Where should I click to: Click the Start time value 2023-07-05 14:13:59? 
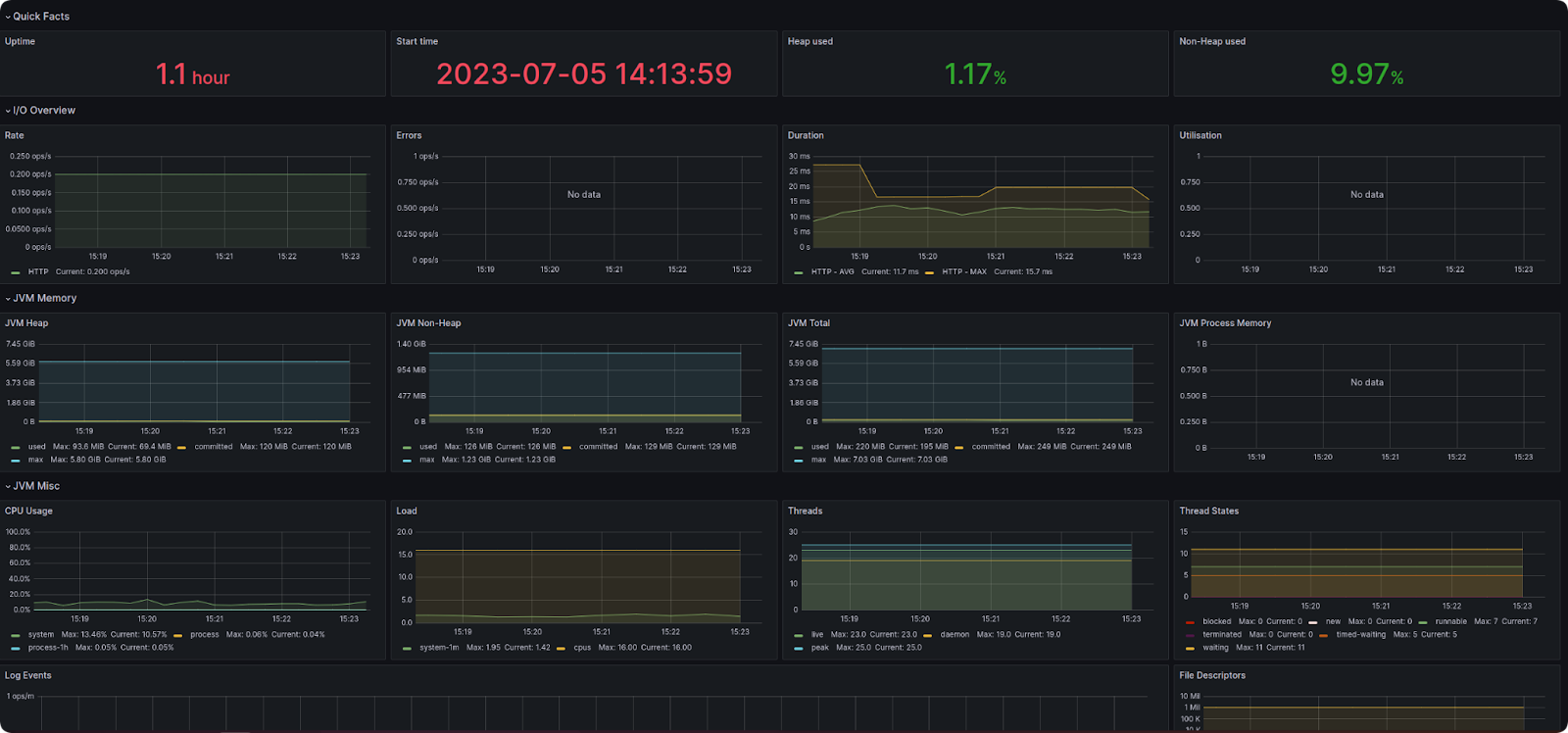click(584, 74)
